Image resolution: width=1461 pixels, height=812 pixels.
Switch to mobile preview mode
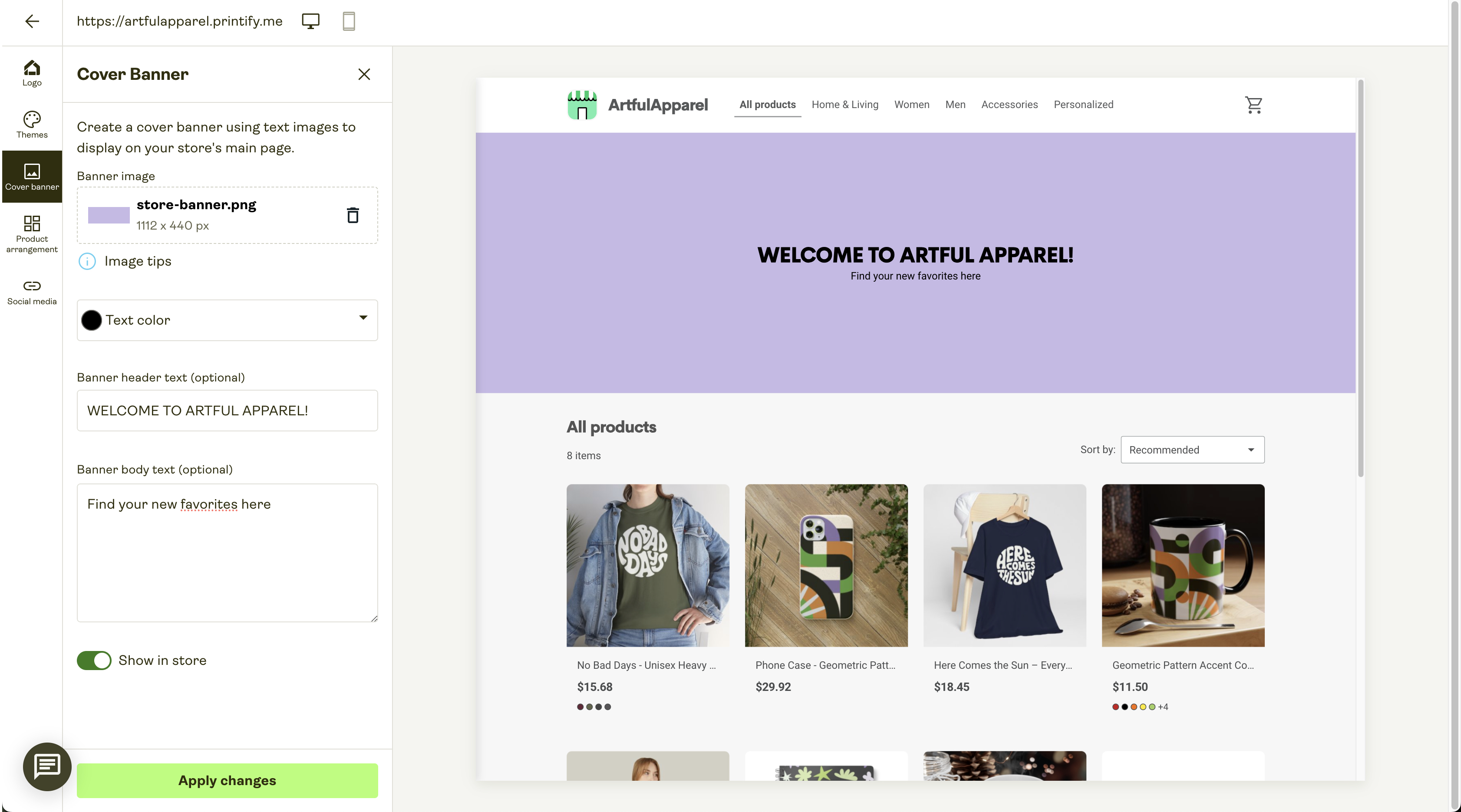click(348, 21)
